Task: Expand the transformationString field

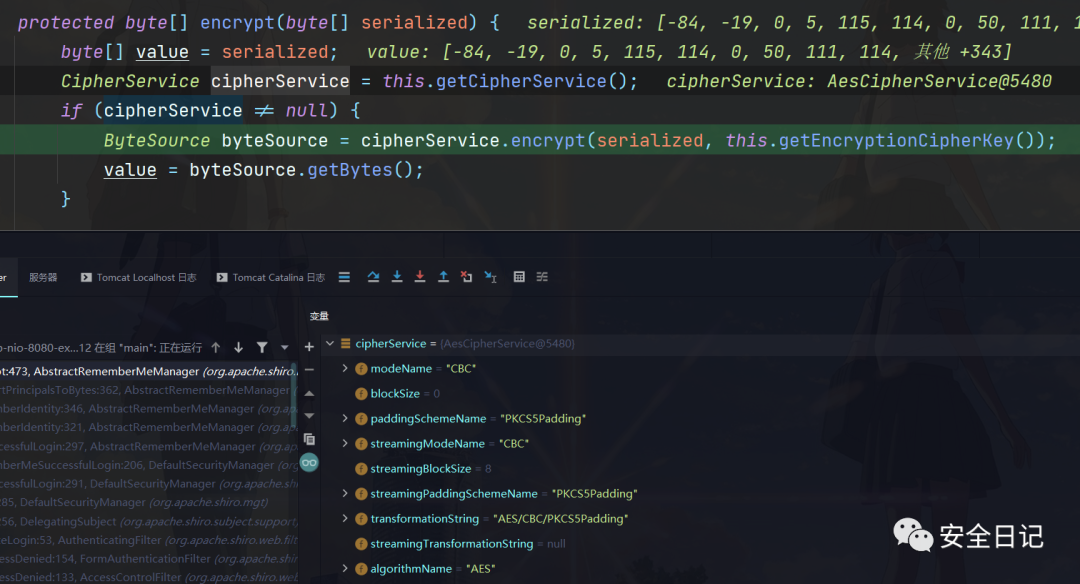Action: pos(345,519)
